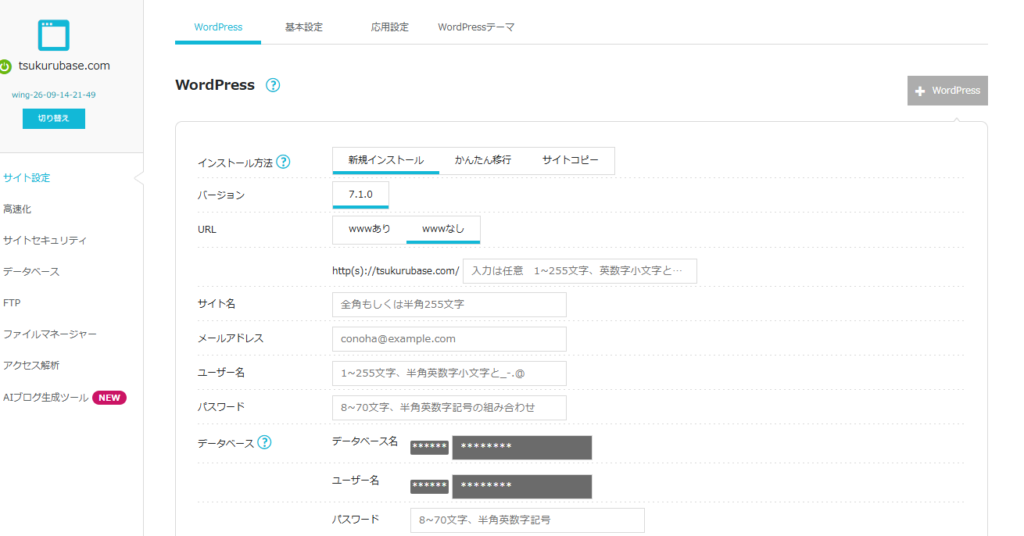Choose wwwなし URL option
Screen dimensions: 1024x536
(x=443, y=229)
